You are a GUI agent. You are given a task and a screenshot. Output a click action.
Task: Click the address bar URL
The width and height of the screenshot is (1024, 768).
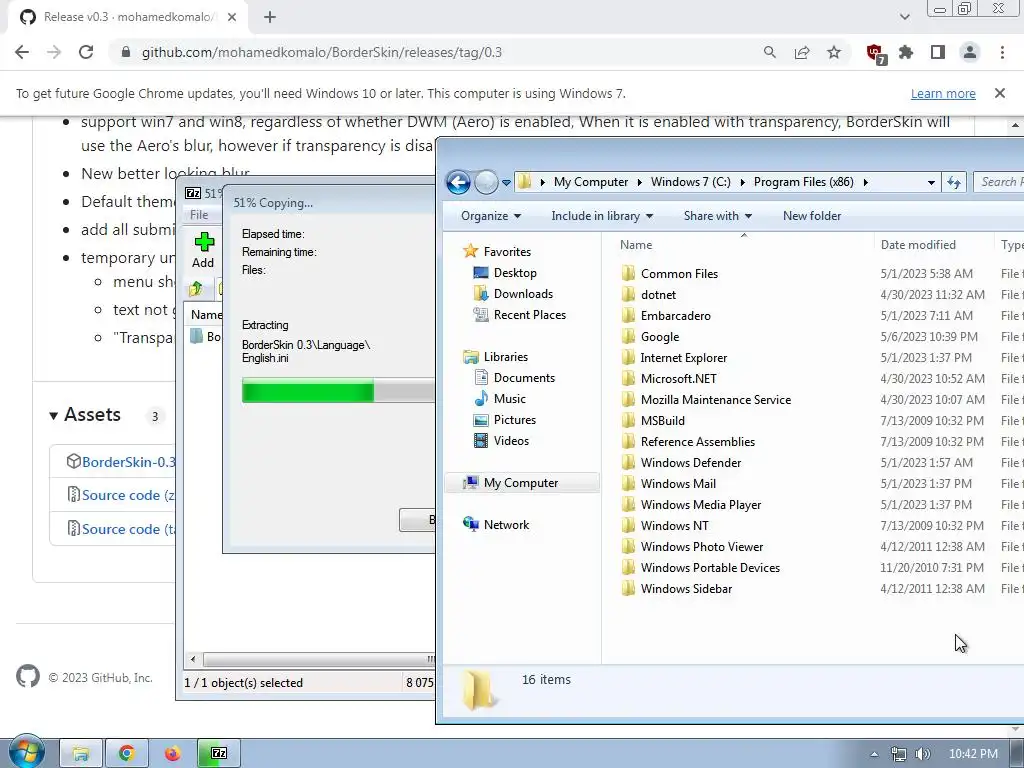(321, 52)
